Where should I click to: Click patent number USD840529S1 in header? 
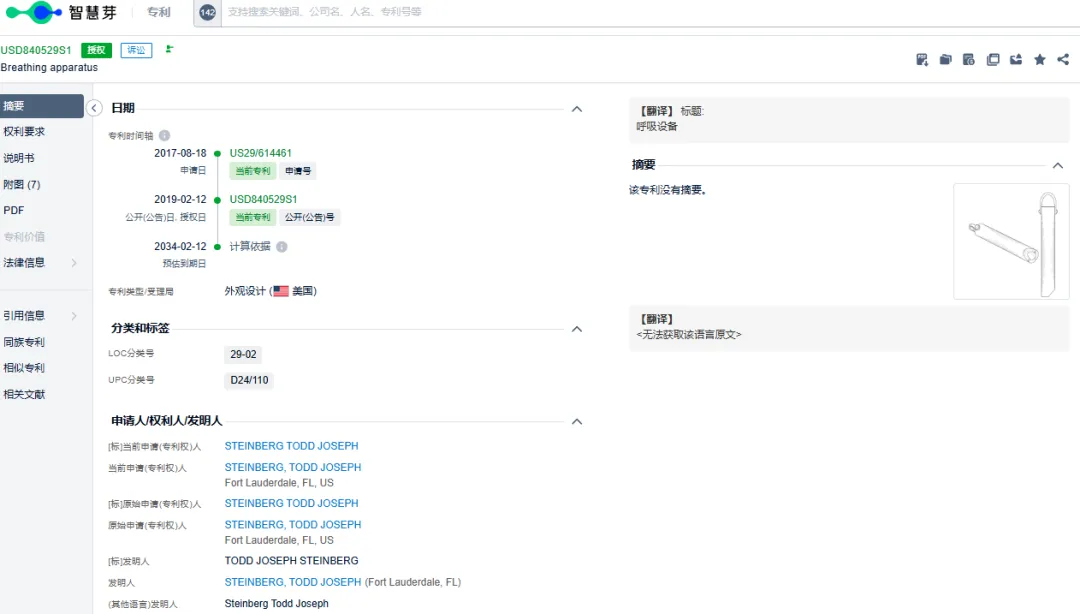tap(36, 50)
